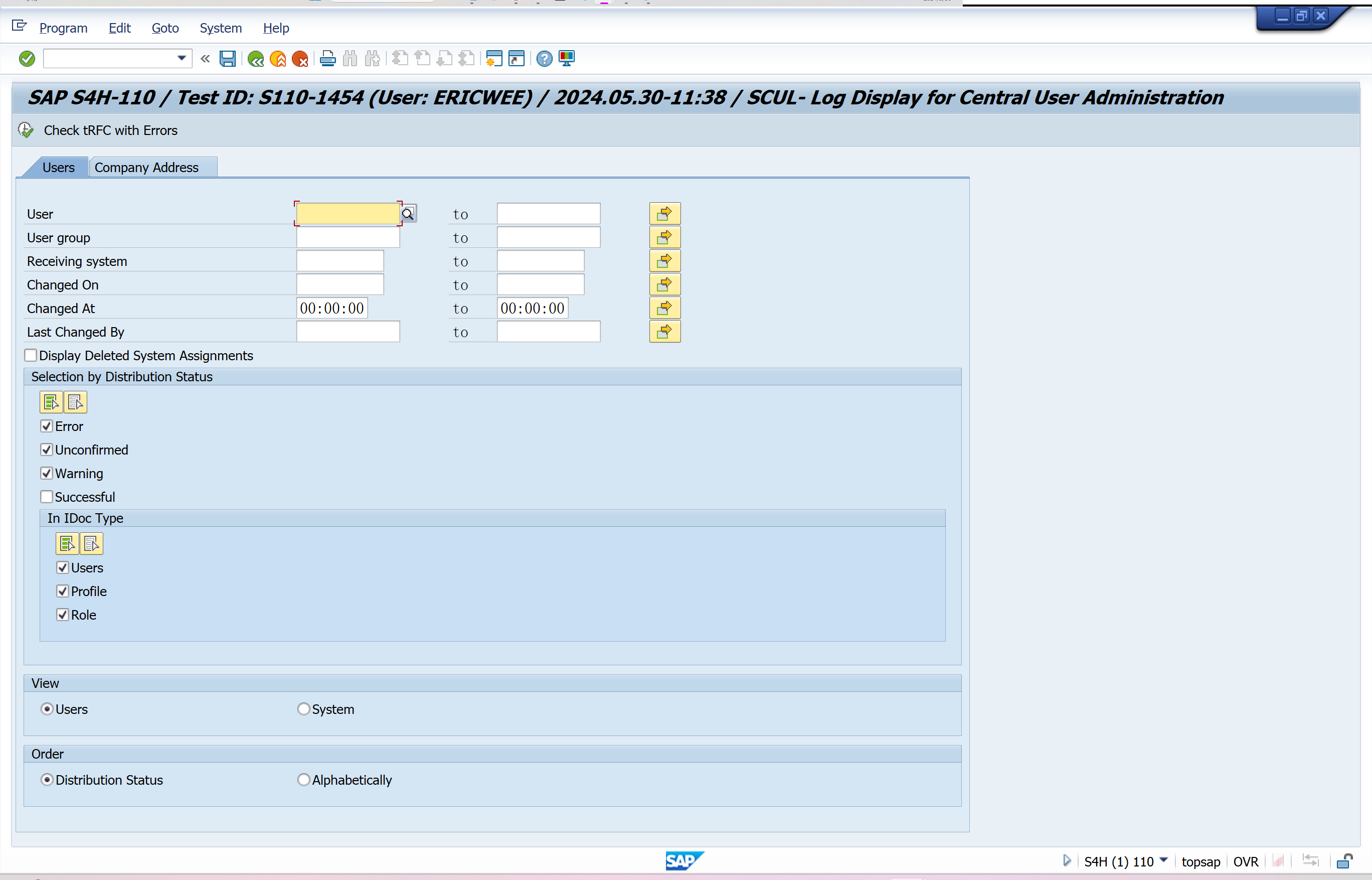Click the Receiving system input field
The width and height of the screenshot is (1372, 880).
tap(340, 261)
